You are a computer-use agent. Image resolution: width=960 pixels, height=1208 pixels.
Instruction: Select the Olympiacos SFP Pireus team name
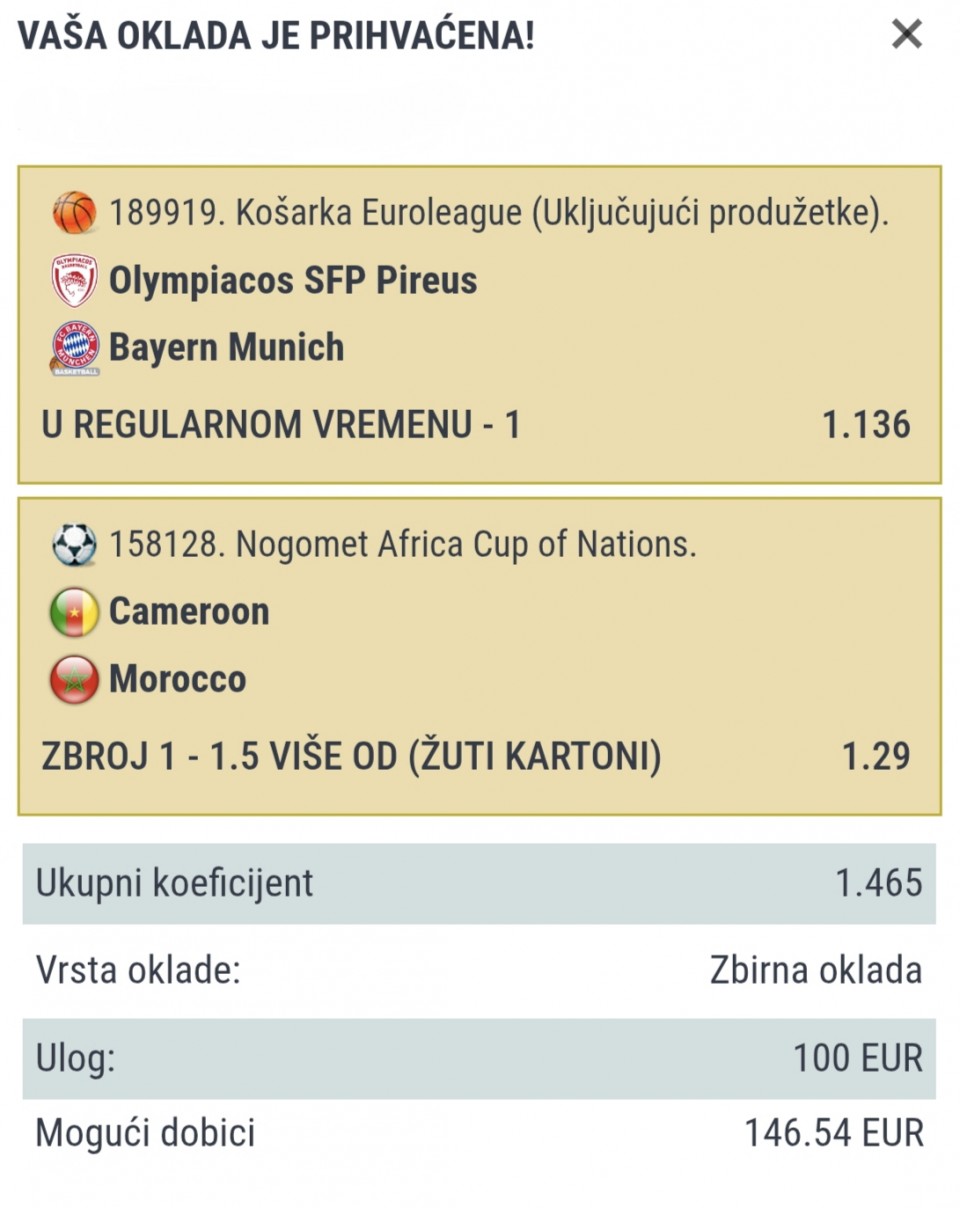pos(292,281)
